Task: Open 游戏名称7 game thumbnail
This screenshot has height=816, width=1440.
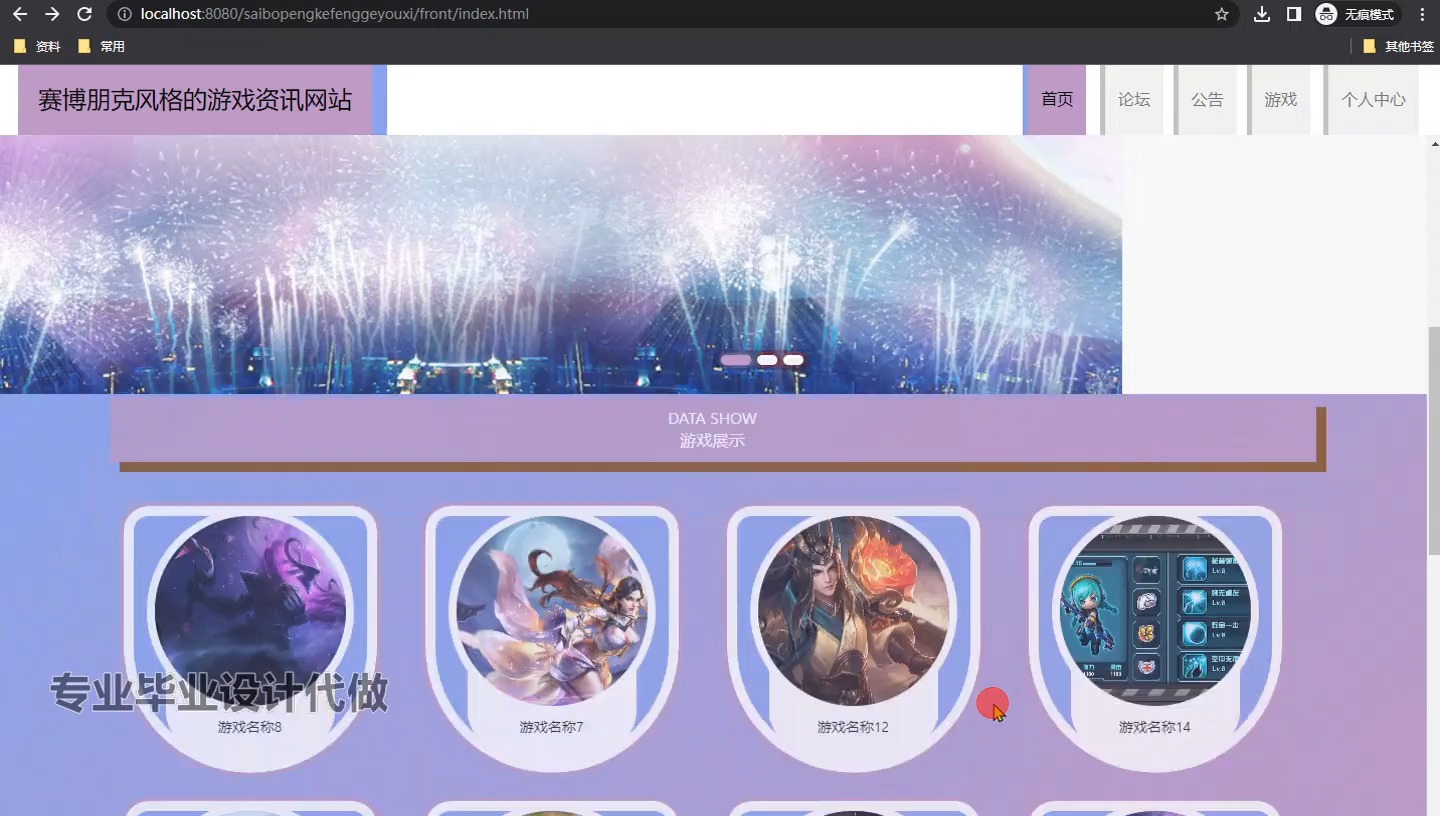Action: 552,610
